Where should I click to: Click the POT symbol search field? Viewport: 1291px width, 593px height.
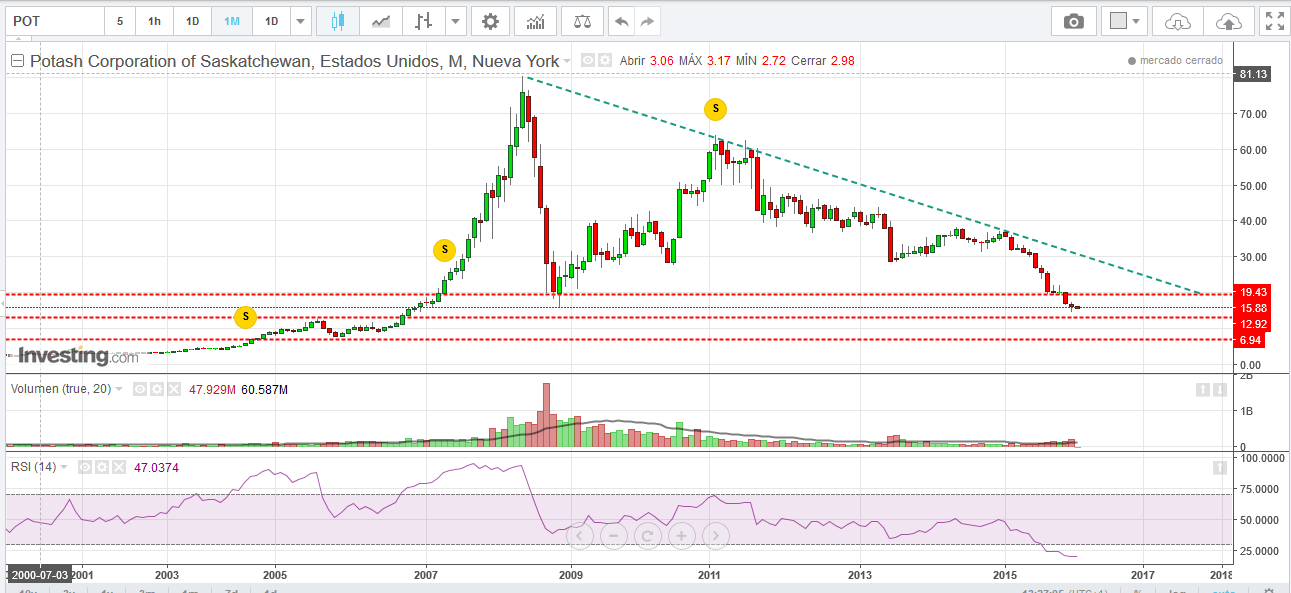pyautogui.click(x=54, y=21)
